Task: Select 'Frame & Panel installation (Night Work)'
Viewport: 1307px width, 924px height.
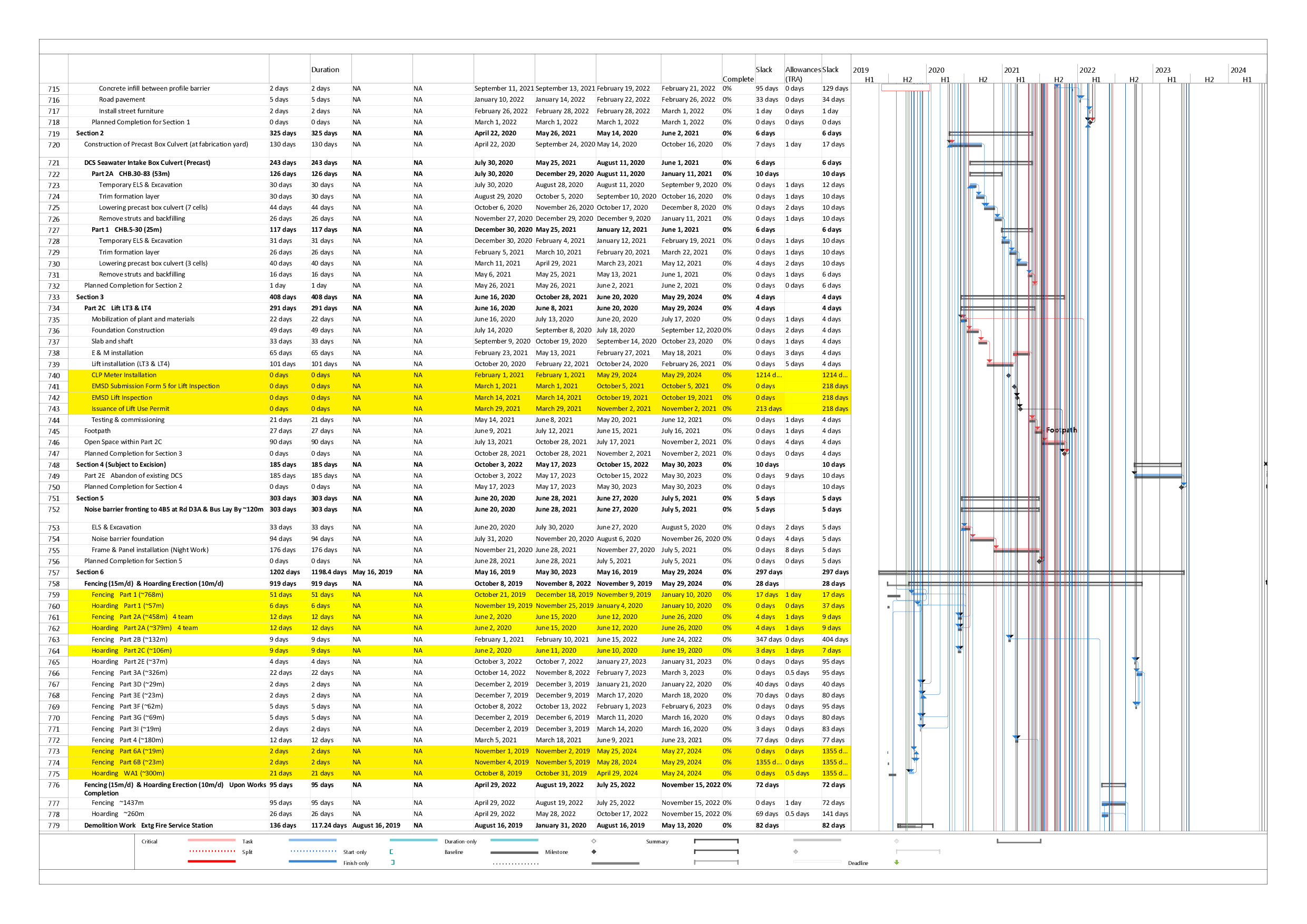Action: coord(150,550)
